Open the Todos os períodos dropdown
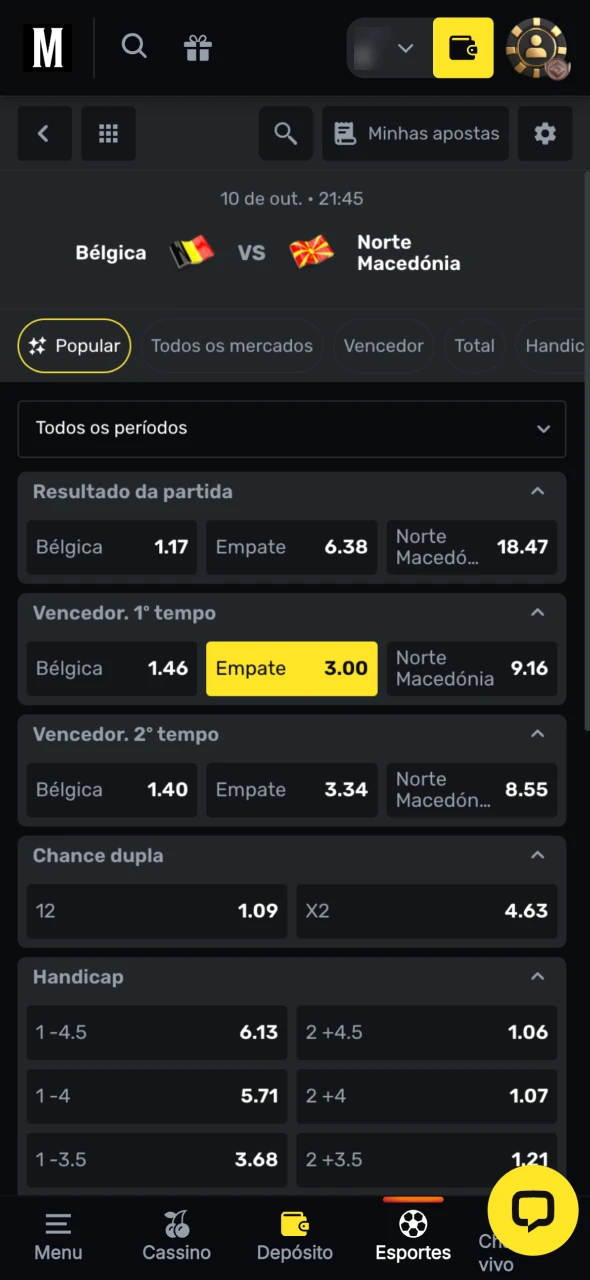This screenshot has height=1280, width=590. tap(292, 428)
